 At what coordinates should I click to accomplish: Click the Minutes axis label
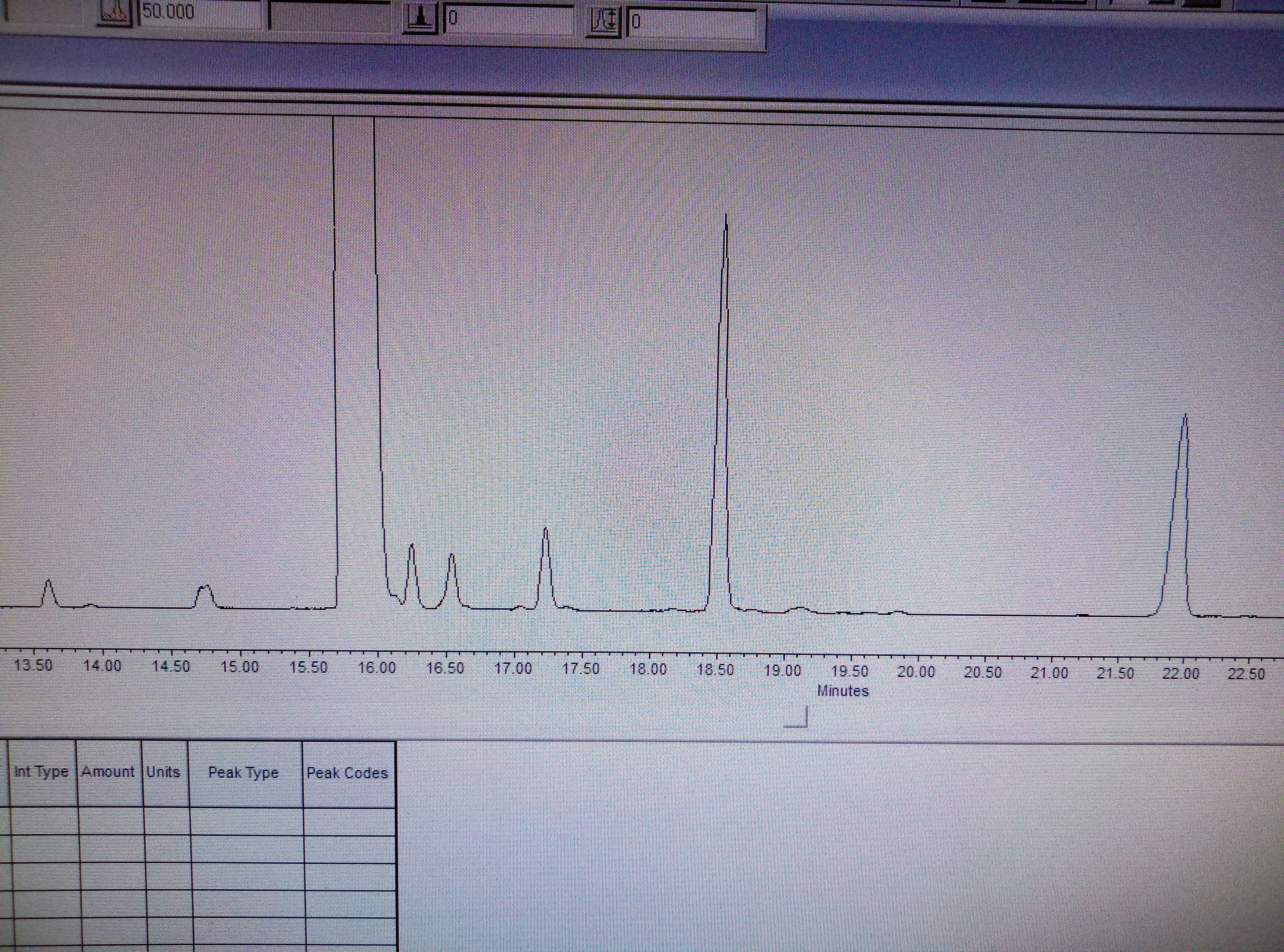pos(842,691)
